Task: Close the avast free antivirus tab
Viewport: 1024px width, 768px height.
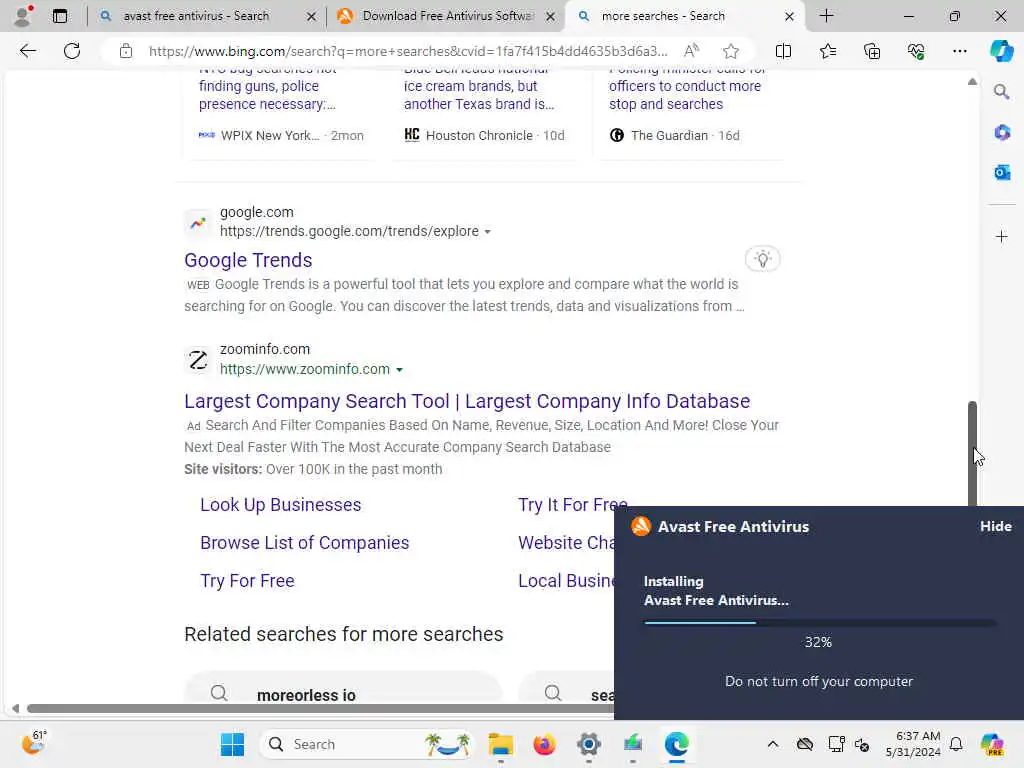Action: click(x=312, y=16)
